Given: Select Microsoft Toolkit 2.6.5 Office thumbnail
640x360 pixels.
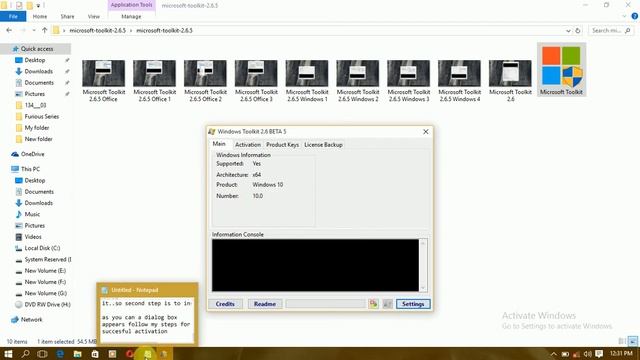Looking at the screenshot, I should [x=103, y=81].
